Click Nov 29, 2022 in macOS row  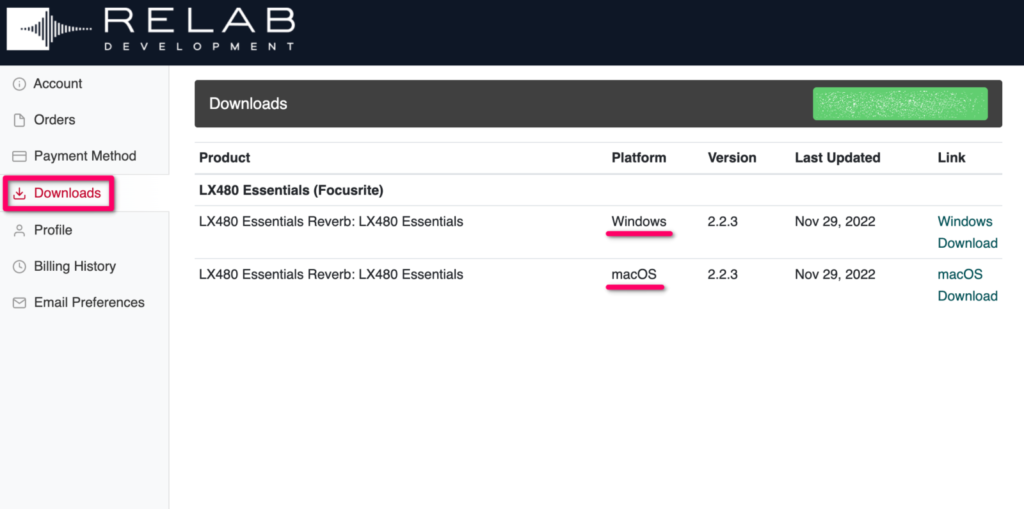(835, 274)
